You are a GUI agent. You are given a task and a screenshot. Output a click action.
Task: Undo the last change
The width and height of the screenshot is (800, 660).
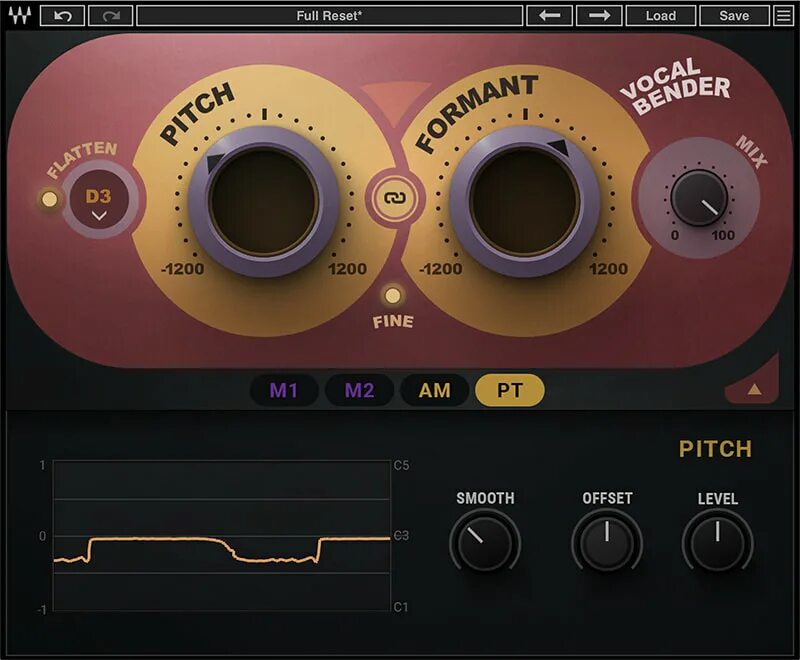[62, 16]
